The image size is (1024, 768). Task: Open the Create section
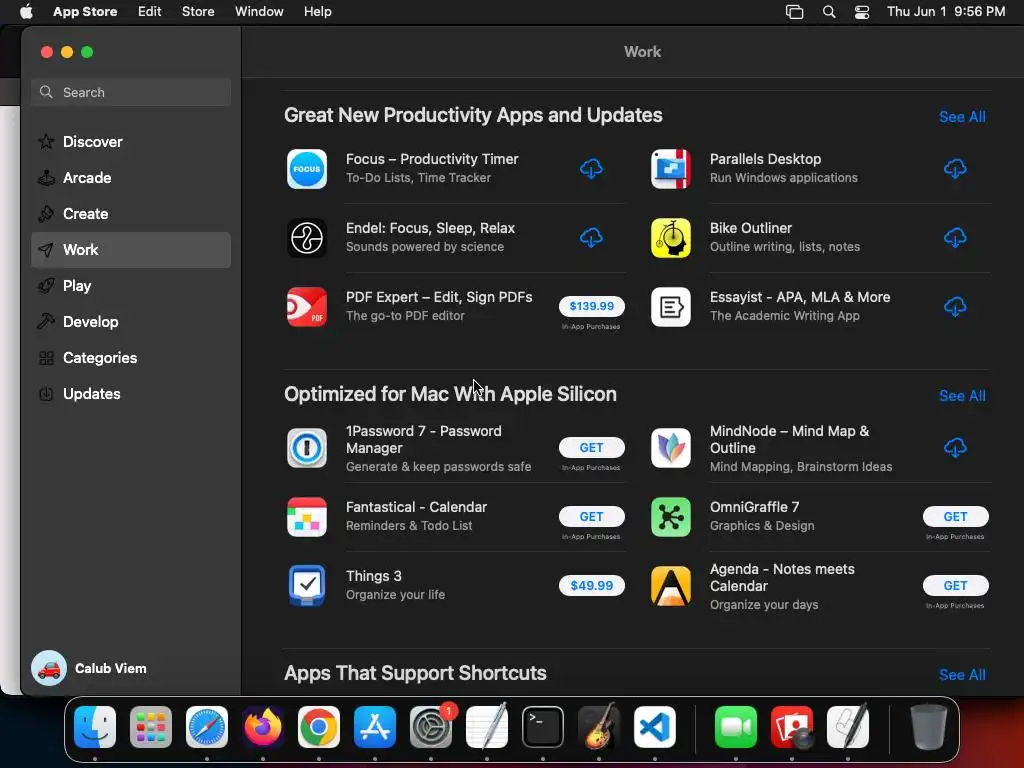point(131,214)
